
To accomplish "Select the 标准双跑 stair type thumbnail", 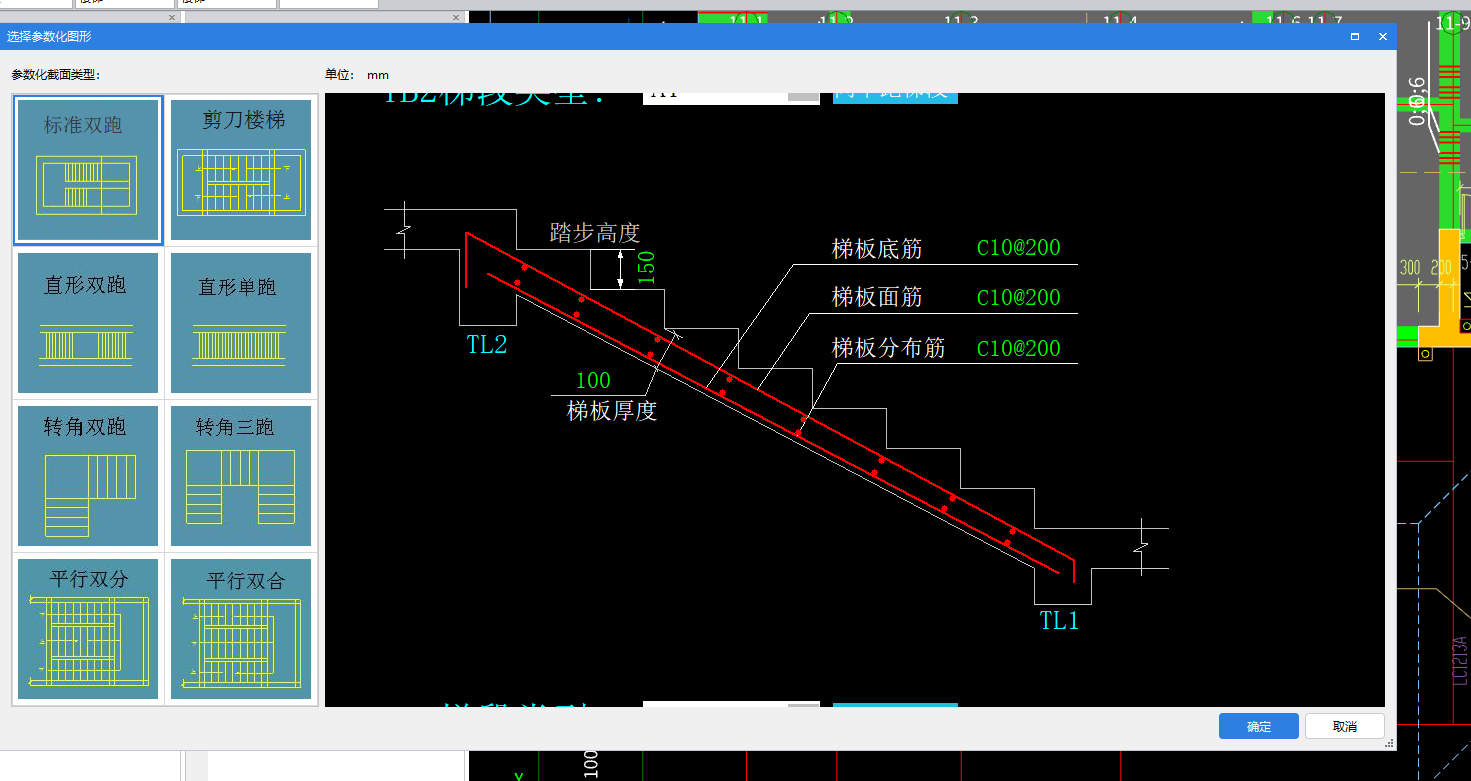I will click(88, 170).
